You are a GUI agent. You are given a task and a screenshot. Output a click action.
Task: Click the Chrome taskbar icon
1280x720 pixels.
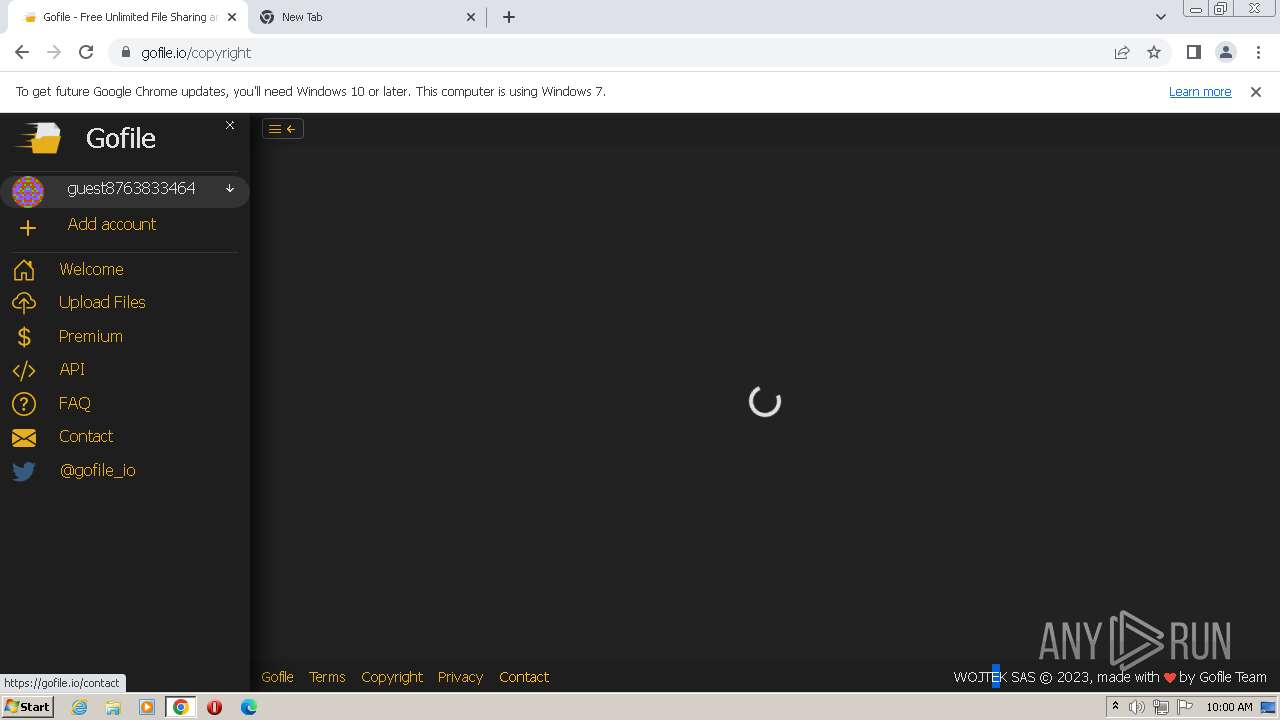pyautogui.click(x=181, y=707)
